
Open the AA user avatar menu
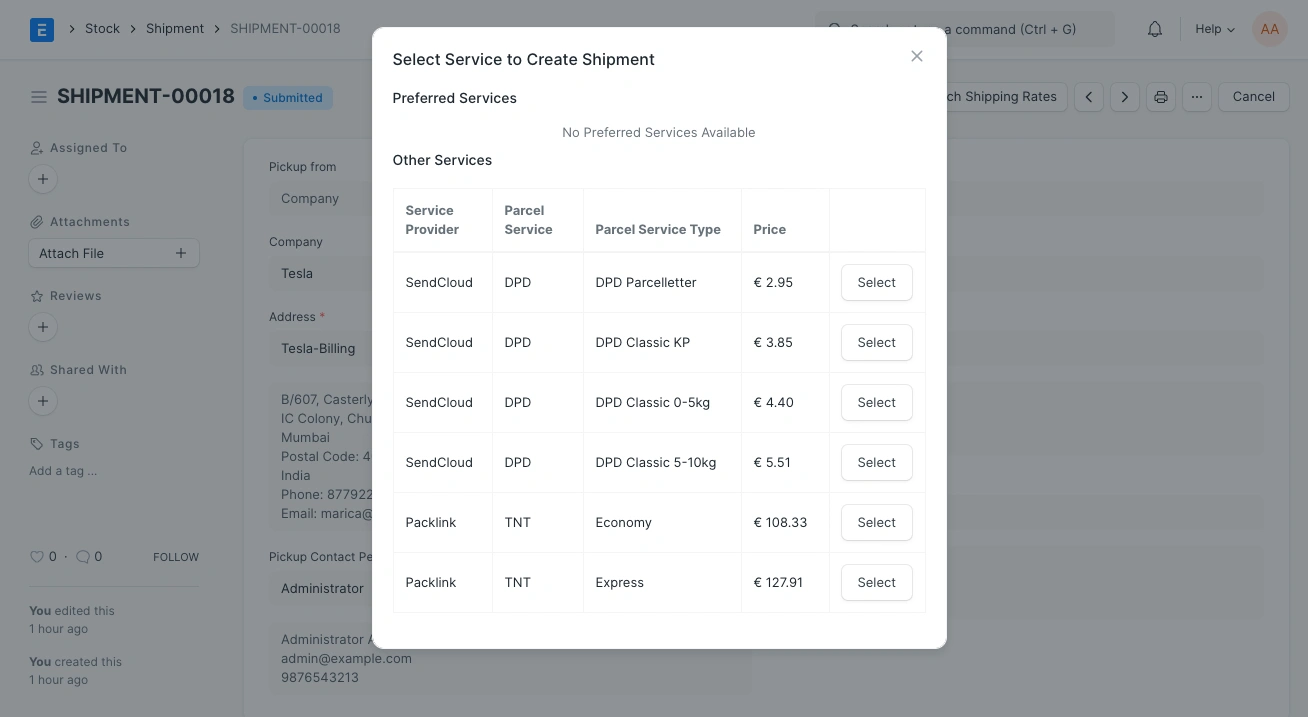click(x=1269, y=29)
